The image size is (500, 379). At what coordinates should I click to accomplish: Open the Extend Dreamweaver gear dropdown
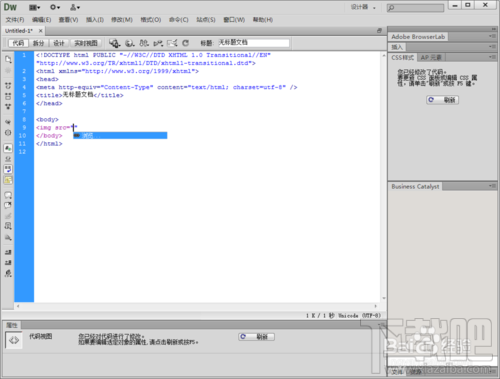click(55, 7)
